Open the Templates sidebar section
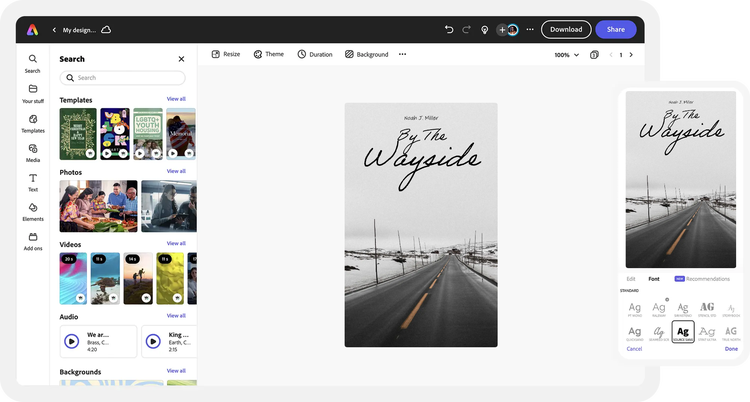 pos(33,123)
